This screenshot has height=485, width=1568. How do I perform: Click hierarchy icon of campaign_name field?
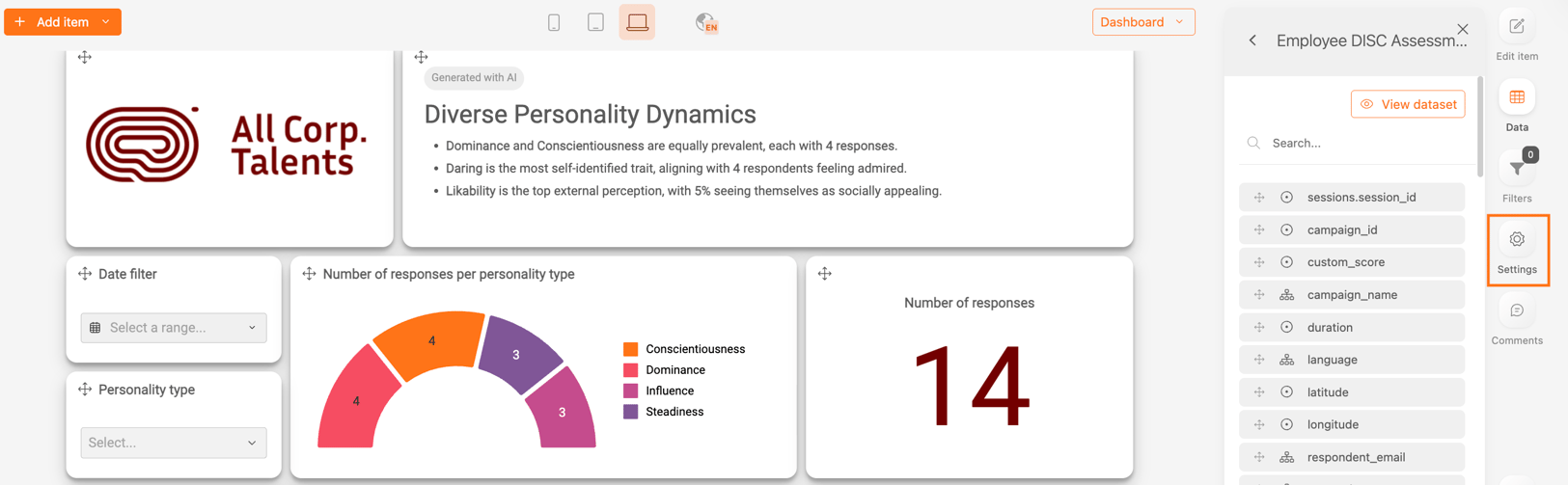[x=1286, y=295]
